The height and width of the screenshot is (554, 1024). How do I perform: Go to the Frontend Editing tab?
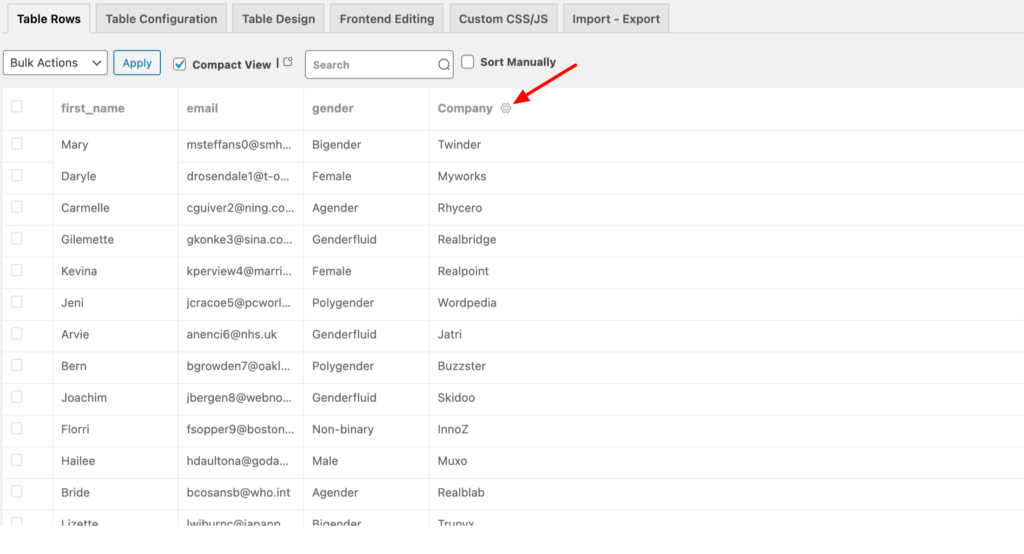386,19
